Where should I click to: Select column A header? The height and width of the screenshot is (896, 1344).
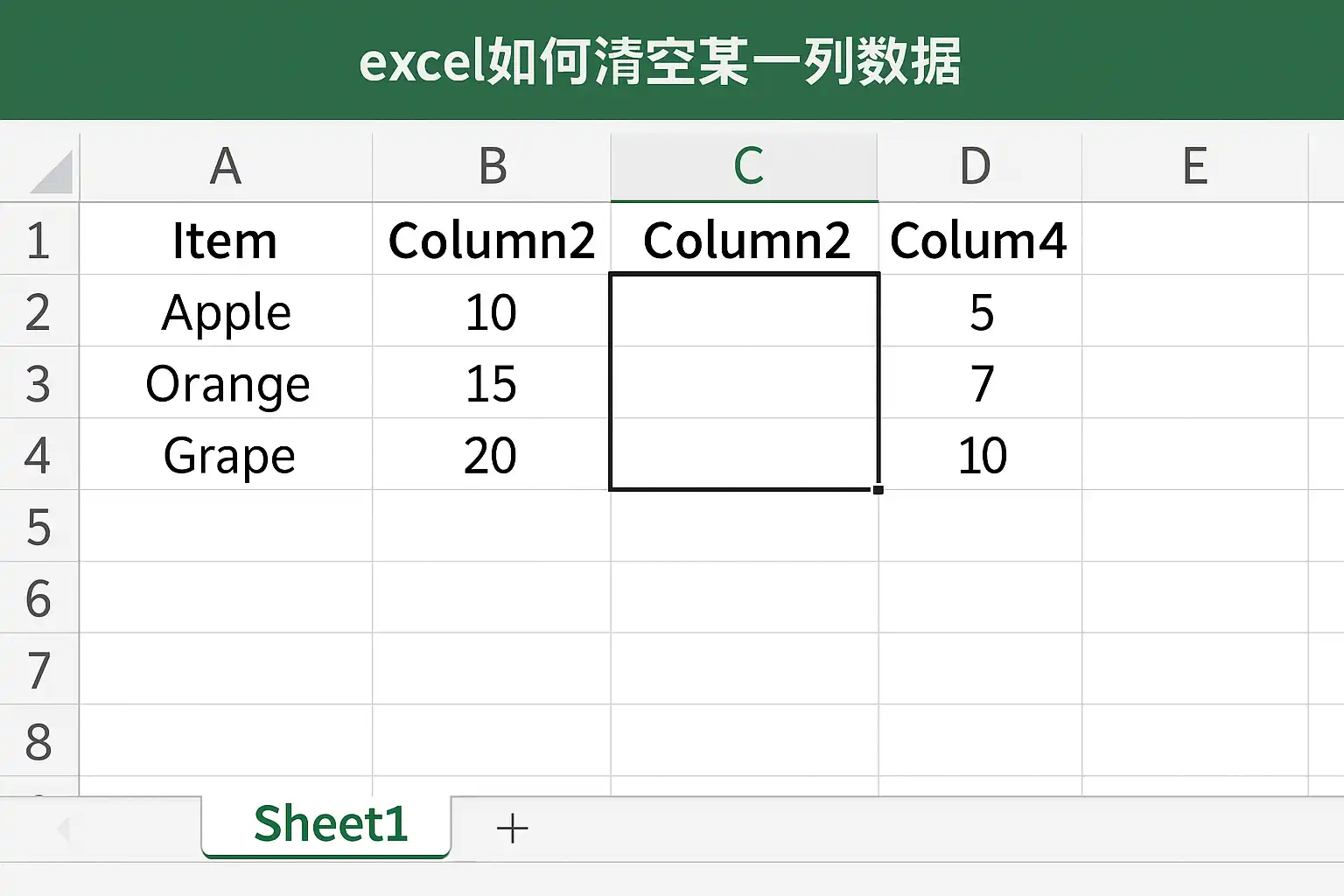[x=226, y=166]
